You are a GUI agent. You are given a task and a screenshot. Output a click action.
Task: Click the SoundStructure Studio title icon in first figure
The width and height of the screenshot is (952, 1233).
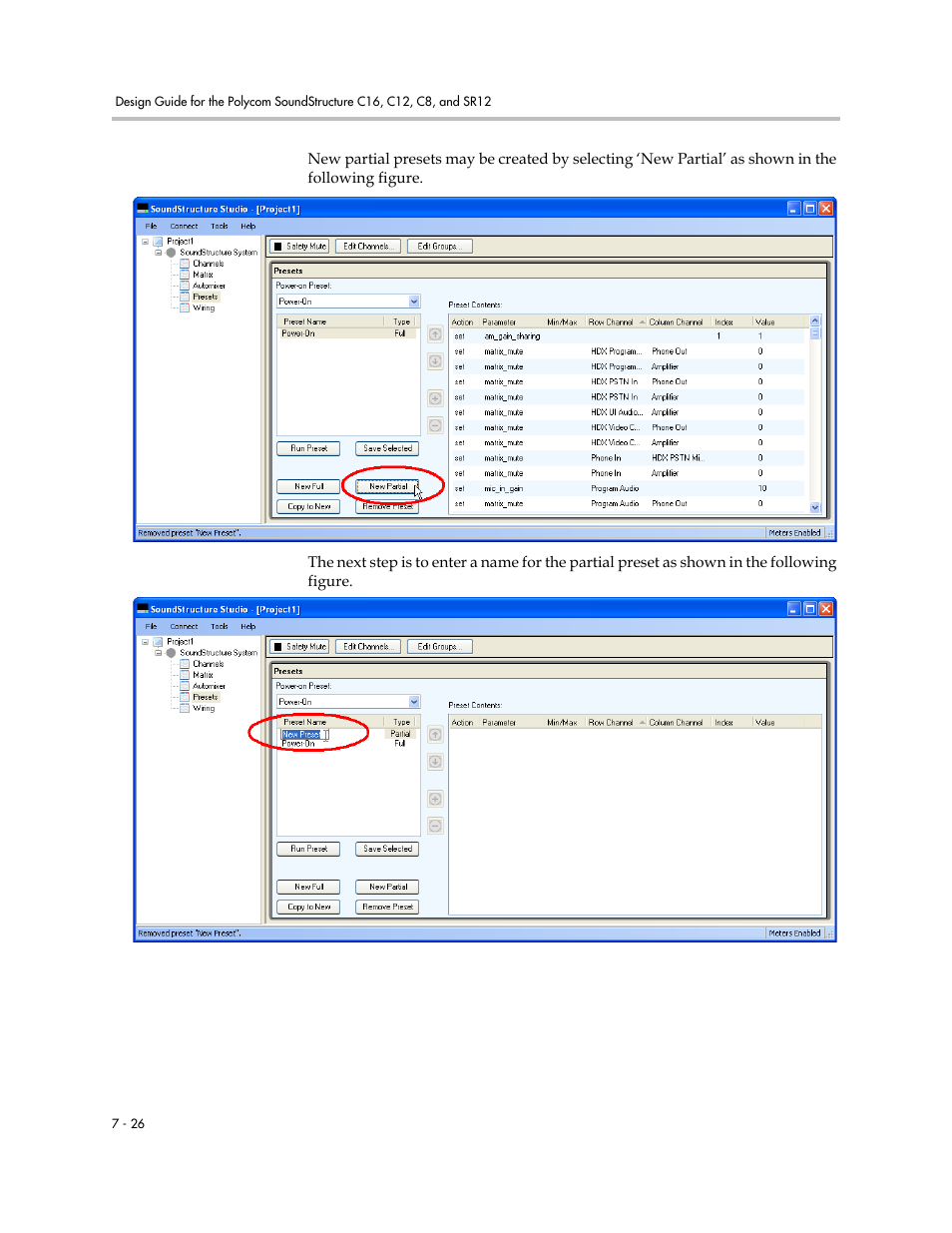[x=143, y=209]
